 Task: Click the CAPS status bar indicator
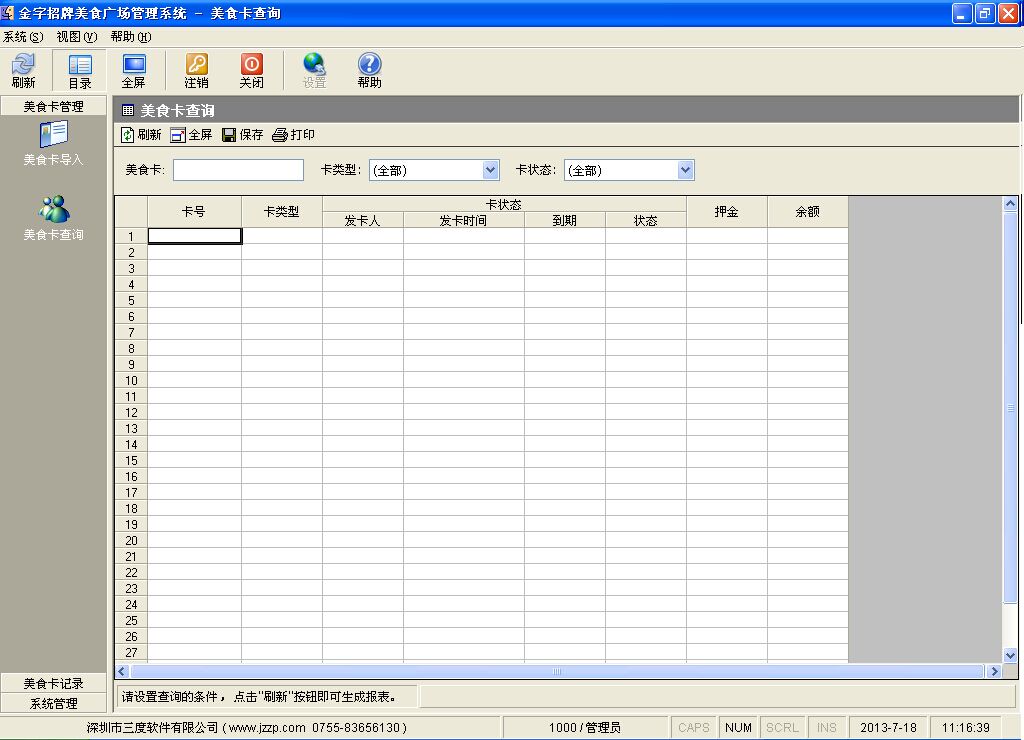(x=694, y=727)
